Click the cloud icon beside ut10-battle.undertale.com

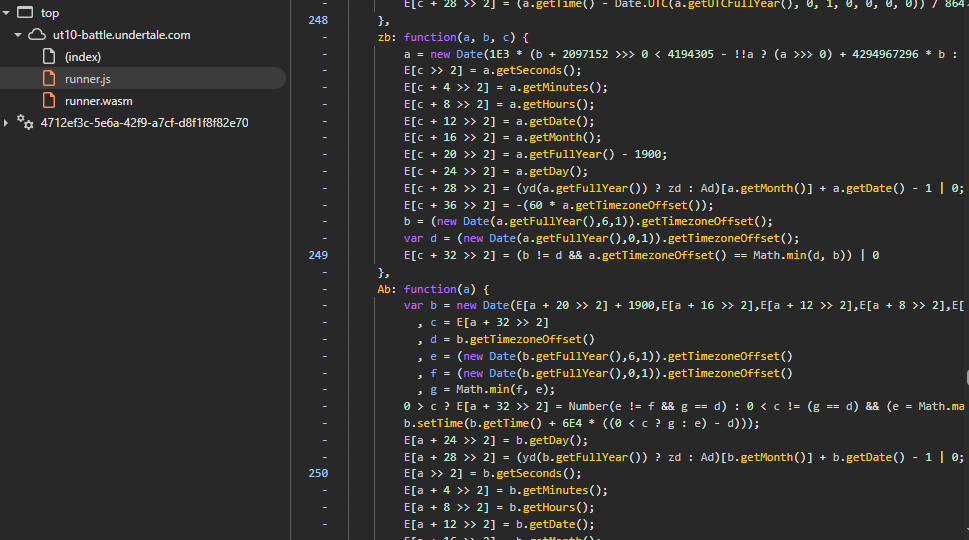[37, 35]
